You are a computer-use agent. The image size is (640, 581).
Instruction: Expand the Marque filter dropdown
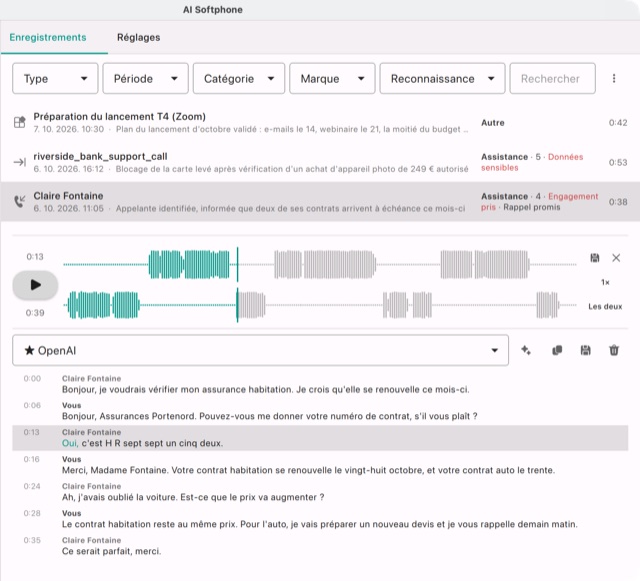[x=332, y=78]
